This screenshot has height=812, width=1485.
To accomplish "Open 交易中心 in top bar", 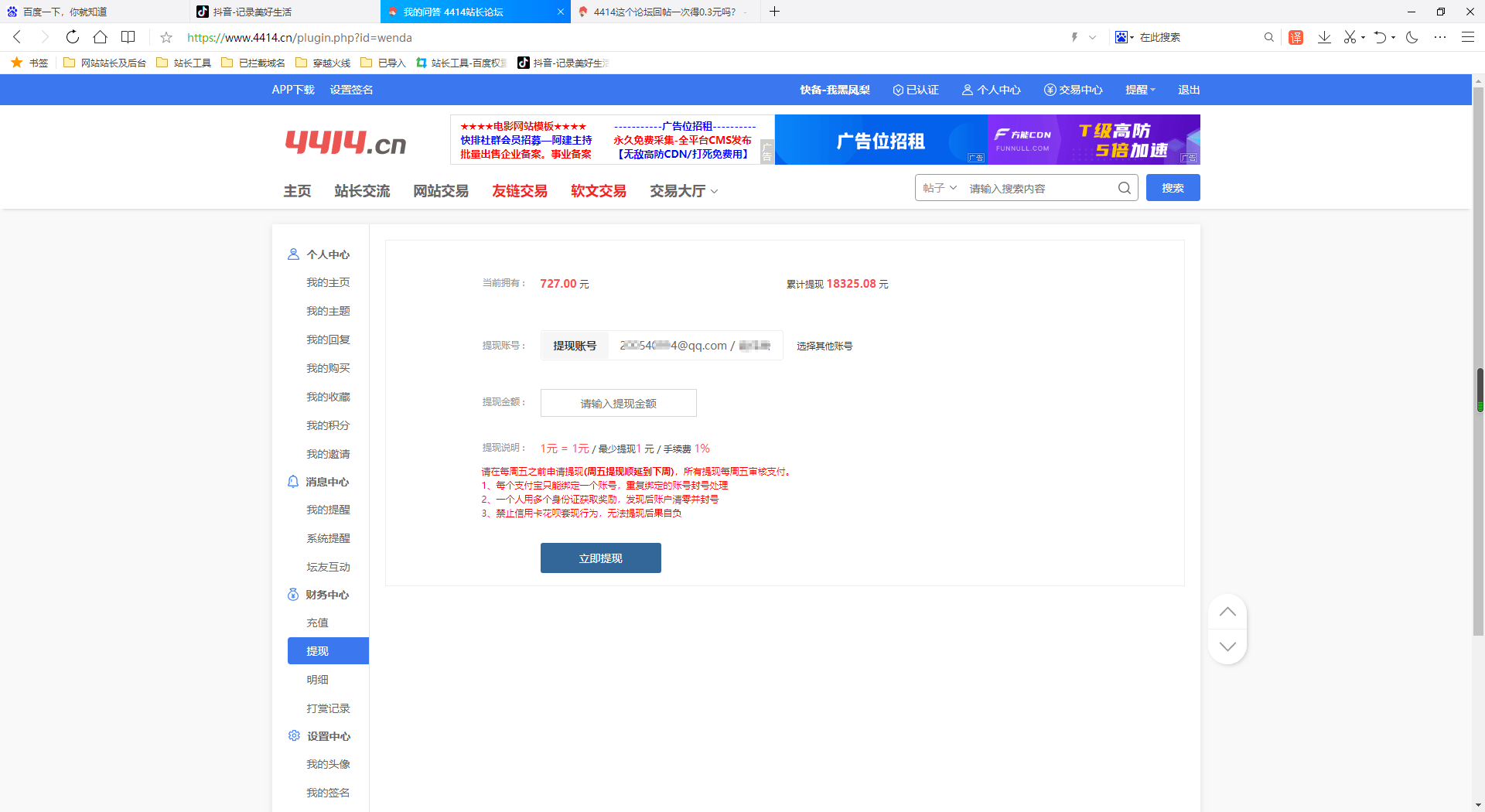I will [1073, 90].
